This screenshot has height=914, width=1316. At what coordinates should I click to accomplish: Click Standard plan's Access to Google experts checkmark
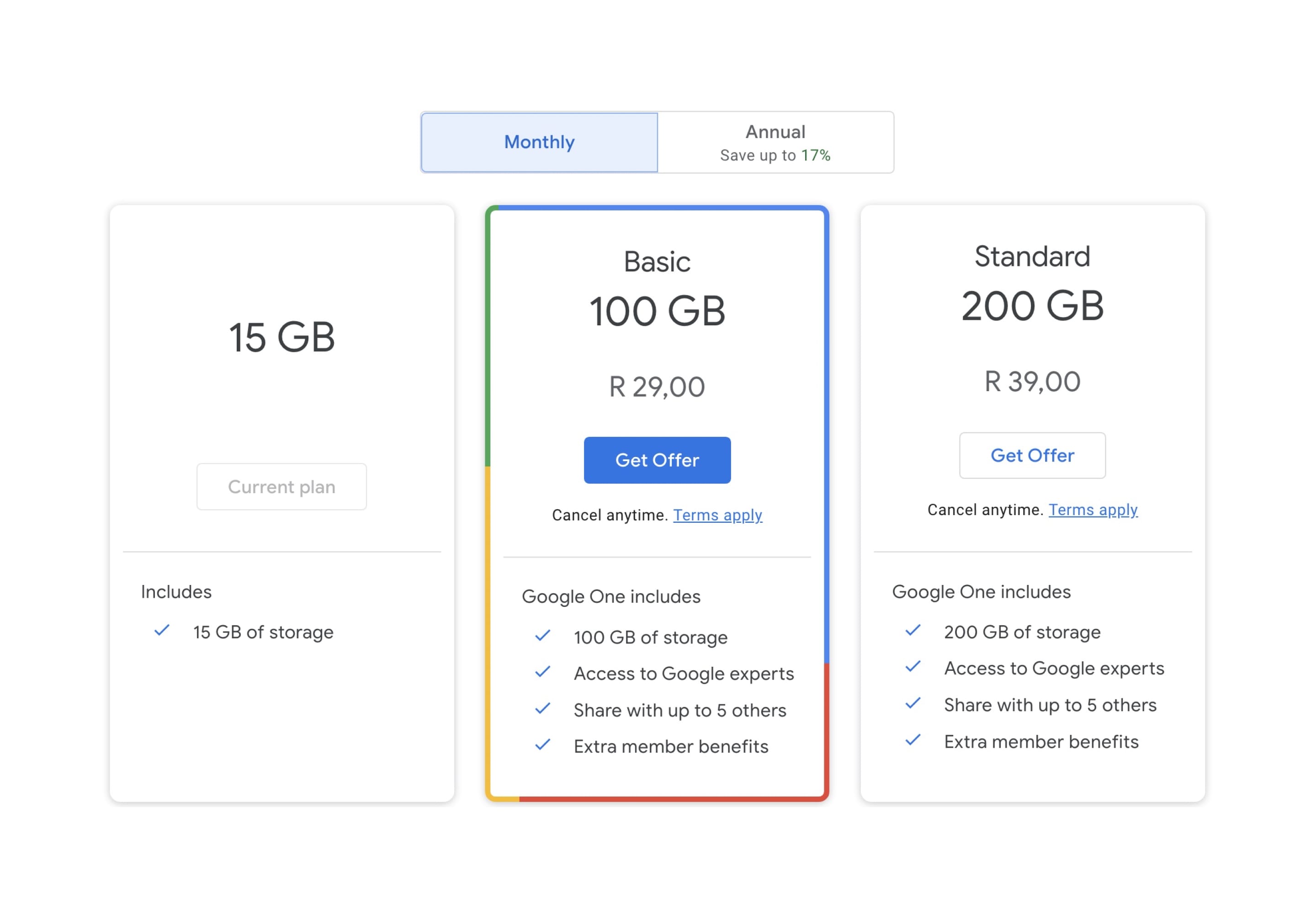point(913,667)
